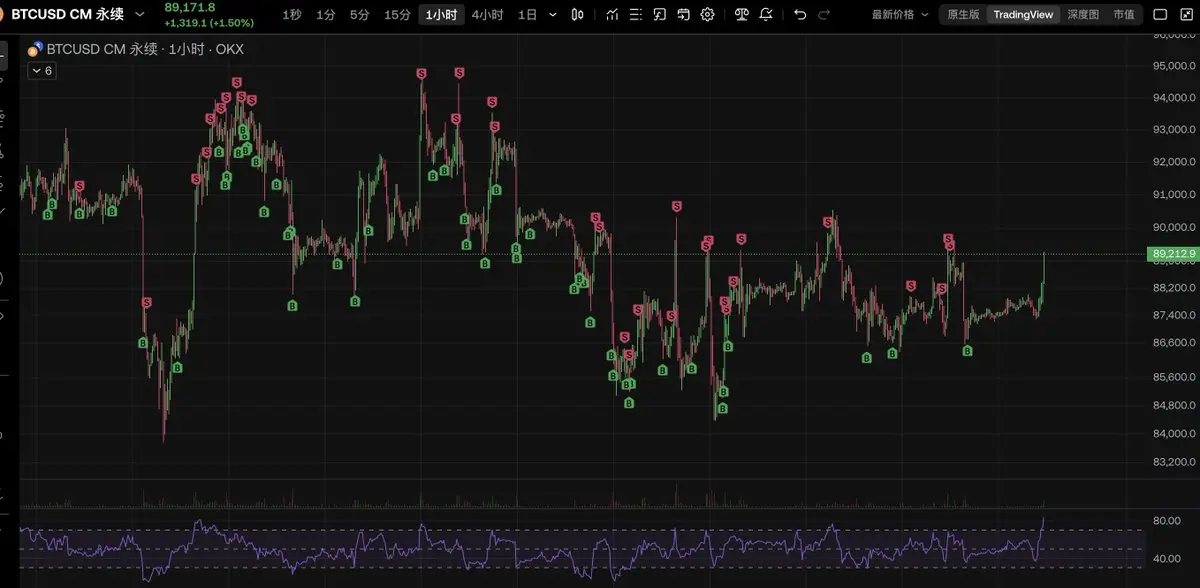Create a price alert with the bell icon
The width and height of the screenshot is (1200, 588).
click(x=766, y=15)
